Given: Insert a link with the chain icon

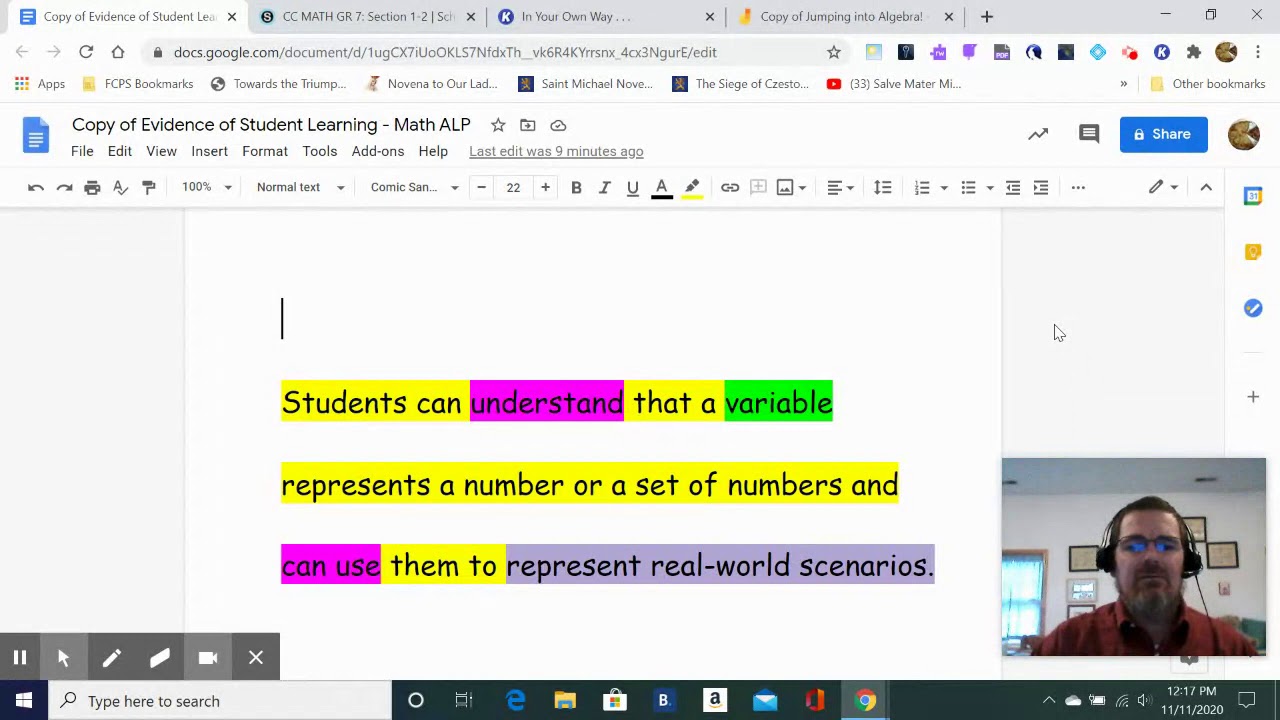Looking at the screenshot, I should click(x=730, y=187).
